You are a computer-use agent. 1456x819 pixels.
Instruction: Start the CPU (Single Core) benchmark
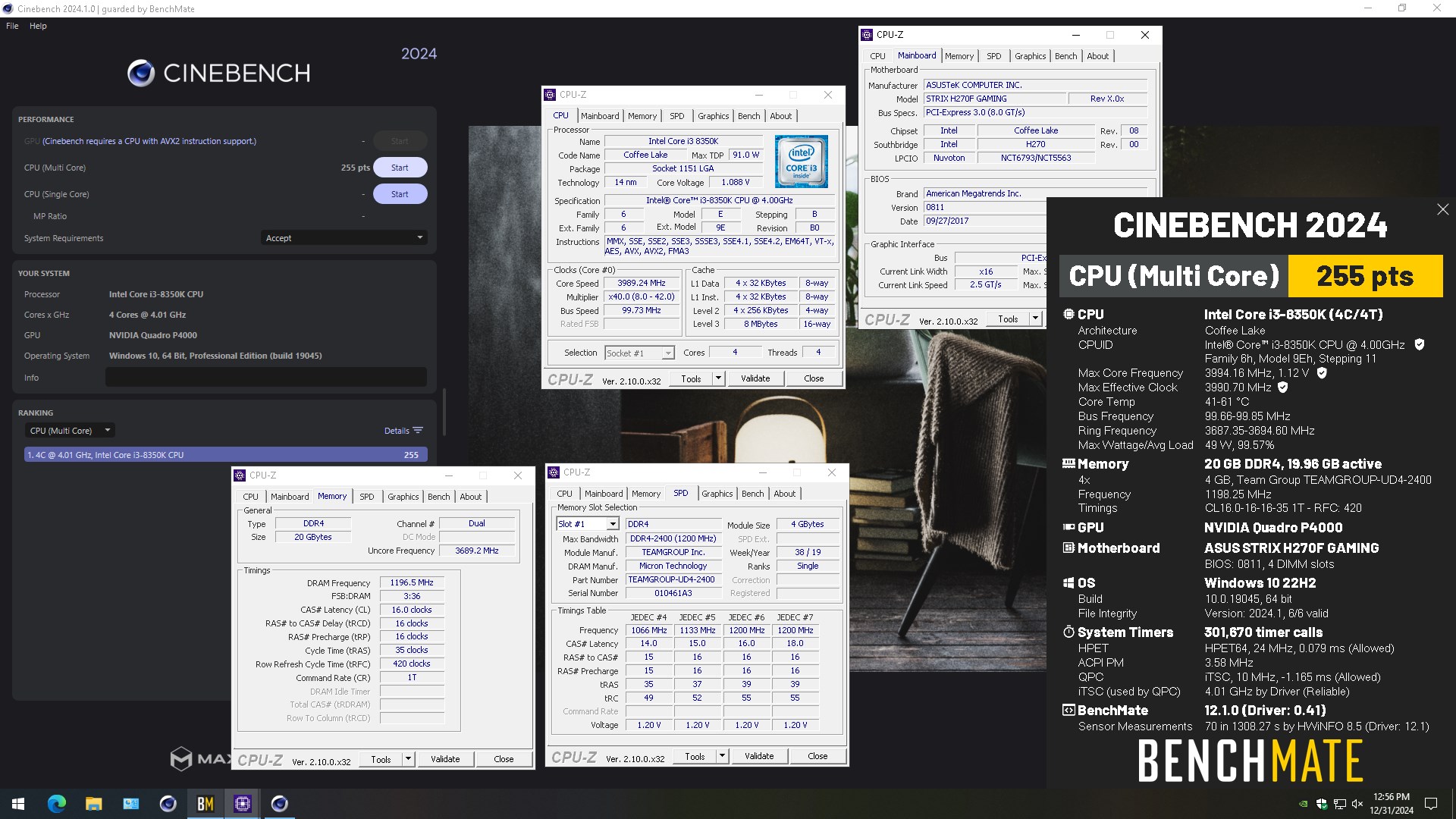(x=400, y=194)
